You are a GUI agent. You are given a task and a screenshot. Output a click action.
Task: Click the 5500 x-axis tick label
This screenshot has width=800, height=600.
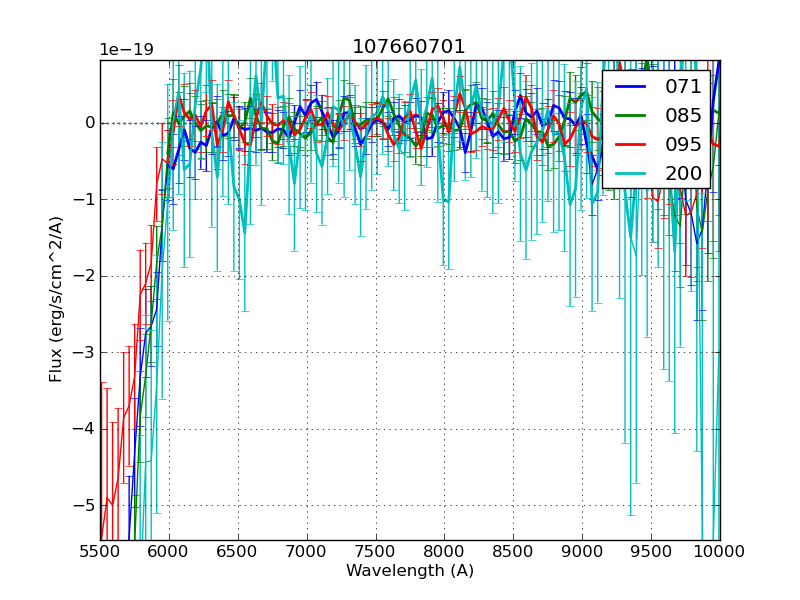tap(100, 551)
